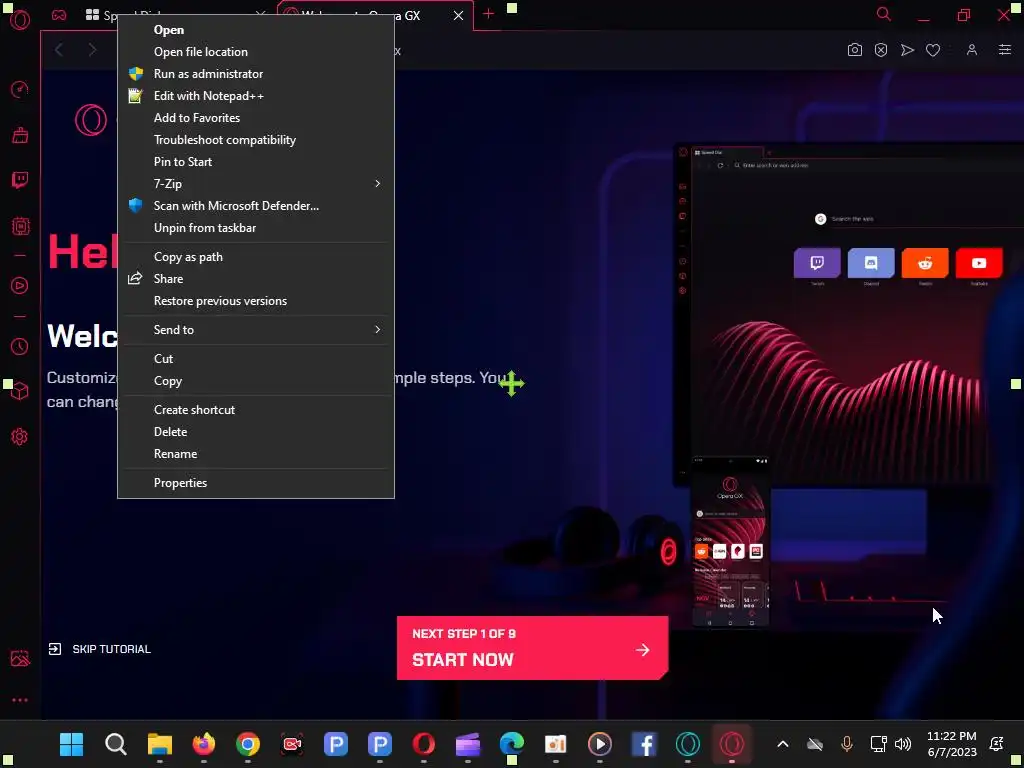This screenshot has height=768, width=1024.
Task: Open ad blocker shield icon
Action: [x=881, y=50]
